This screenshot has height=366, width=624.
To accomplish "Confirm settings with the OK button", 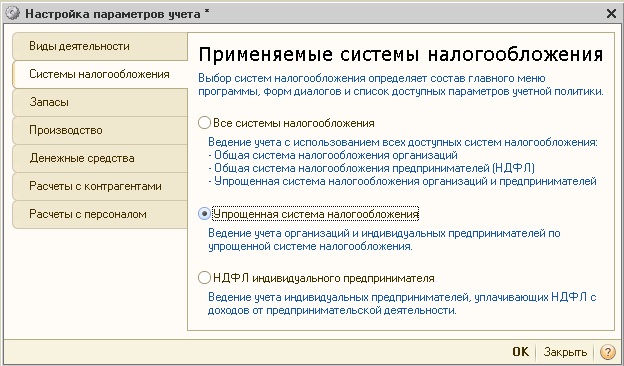I will pyautogui.click(x=521, y=352).
